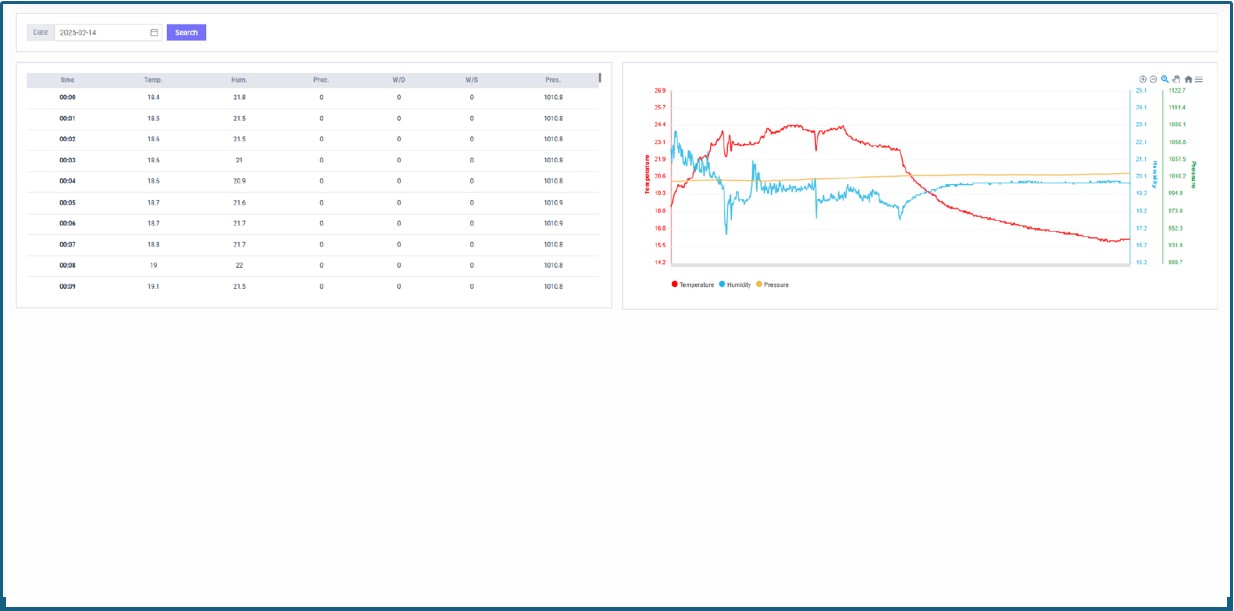Click the chart zoom-in icon

point(1142,79)
